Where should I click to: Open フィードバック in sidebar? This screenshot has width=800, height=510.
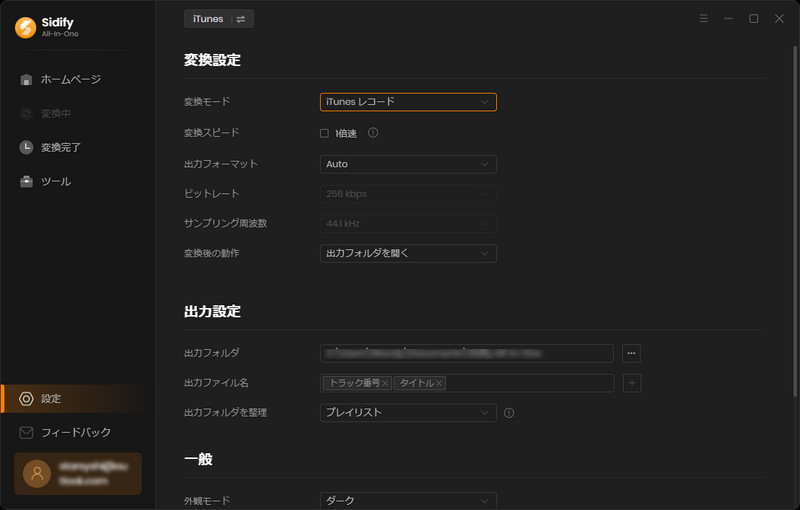tap(78, 432)
